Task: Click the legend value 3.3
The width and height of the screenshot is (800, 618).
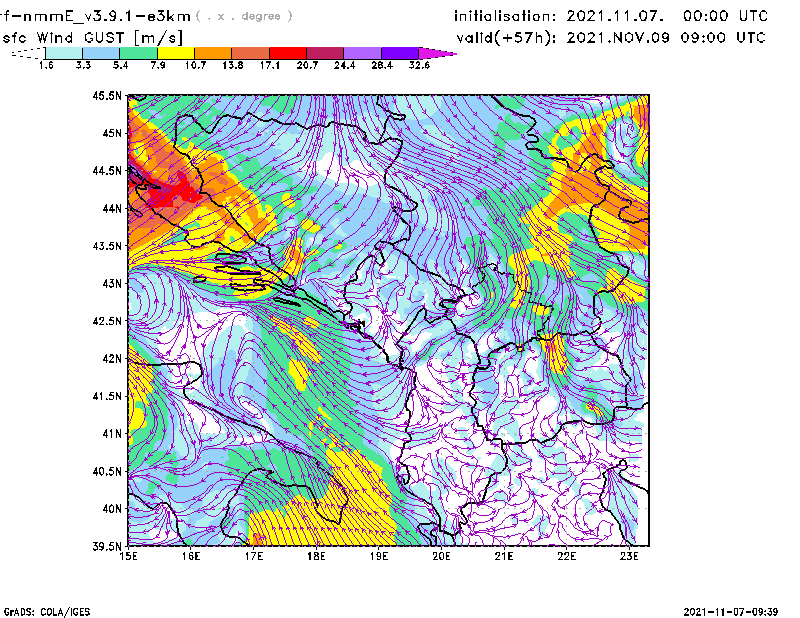Action: [83, 65]
